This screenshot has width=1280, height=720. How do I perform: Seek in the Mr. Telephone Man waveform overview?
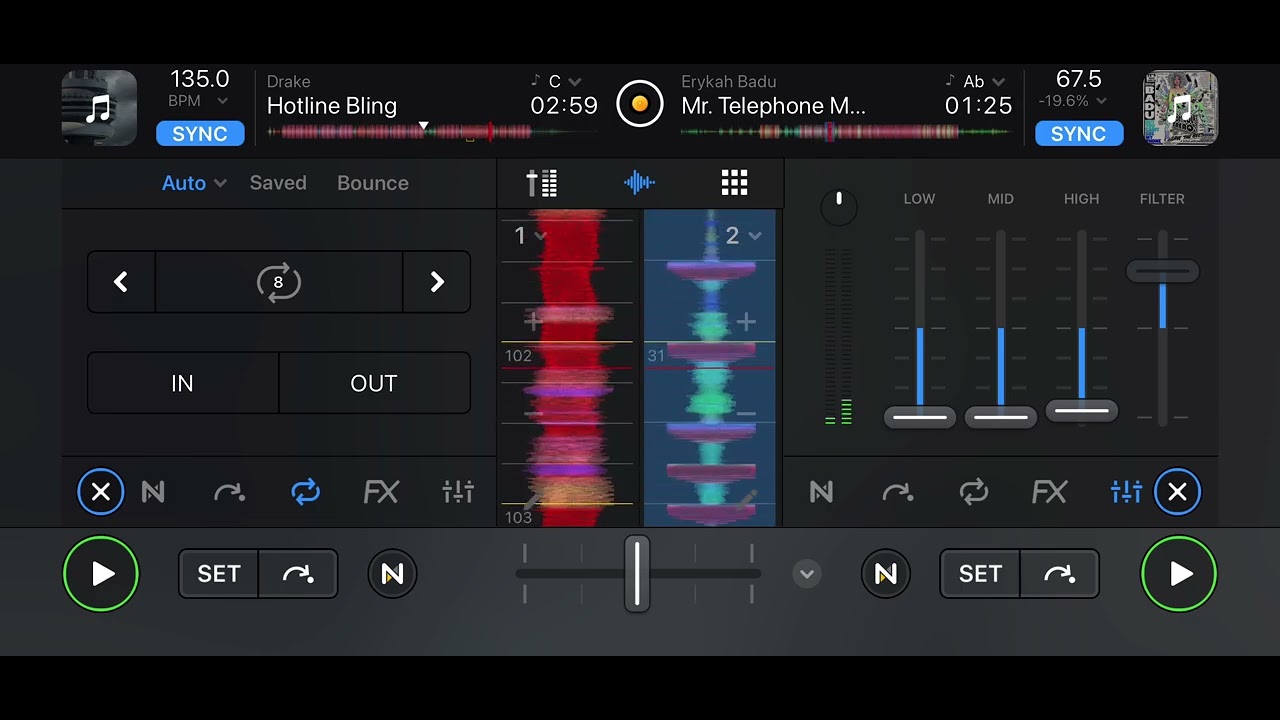coord(846,131)
